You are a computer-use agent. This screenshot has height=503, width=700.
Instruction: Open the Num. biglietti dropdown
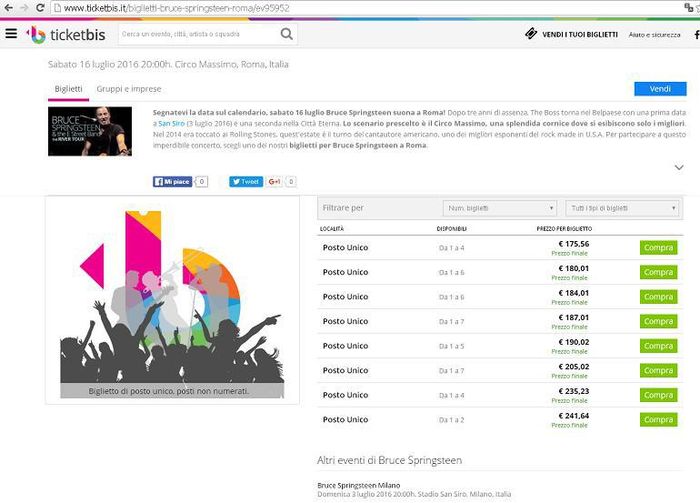pos(499,208)
